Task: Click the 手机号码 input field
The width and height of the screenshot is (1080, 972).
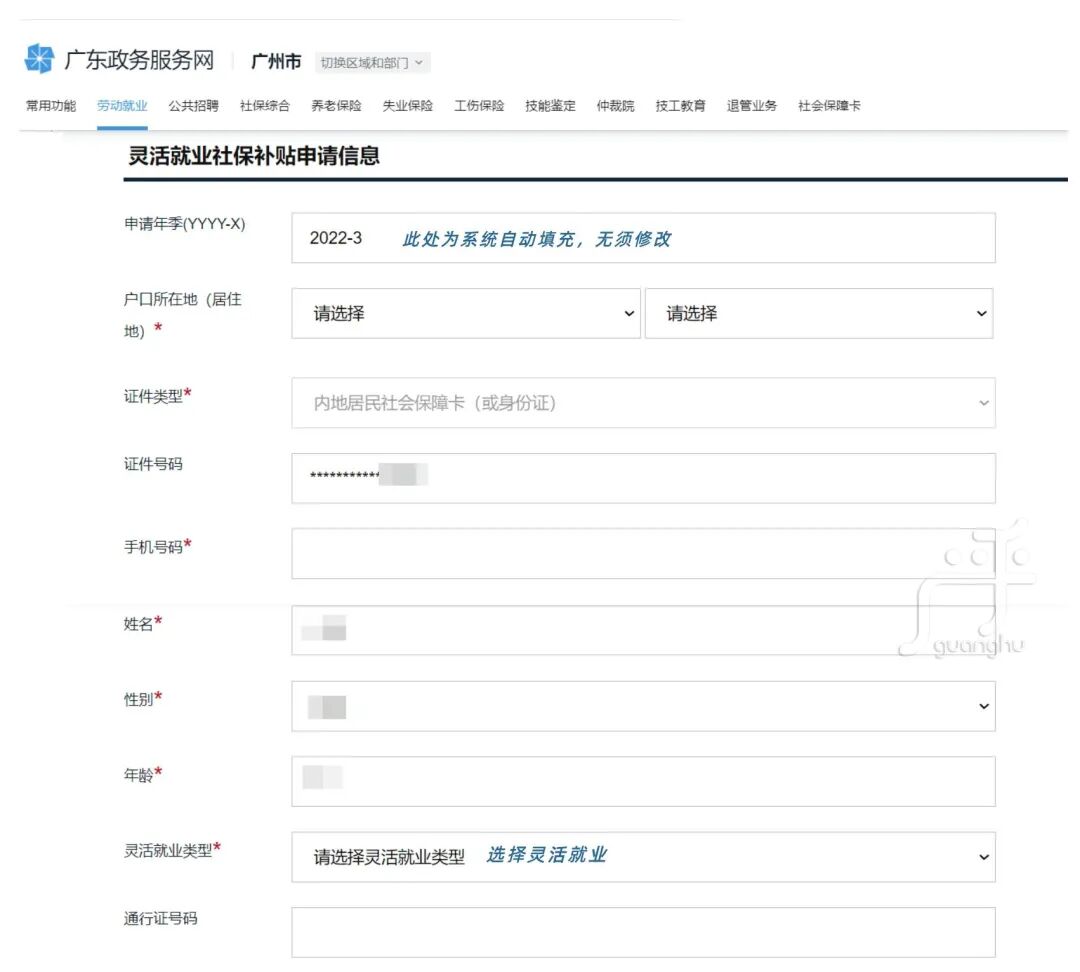Action: (643, 553)
